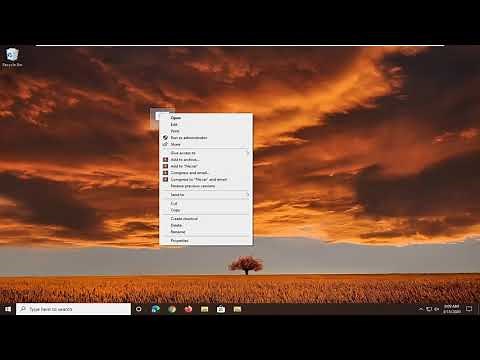This screenshot has height=360, width=480.
Task: Choose Edit in the context menu
Action: pyautogui.click(x=206, y=124)
